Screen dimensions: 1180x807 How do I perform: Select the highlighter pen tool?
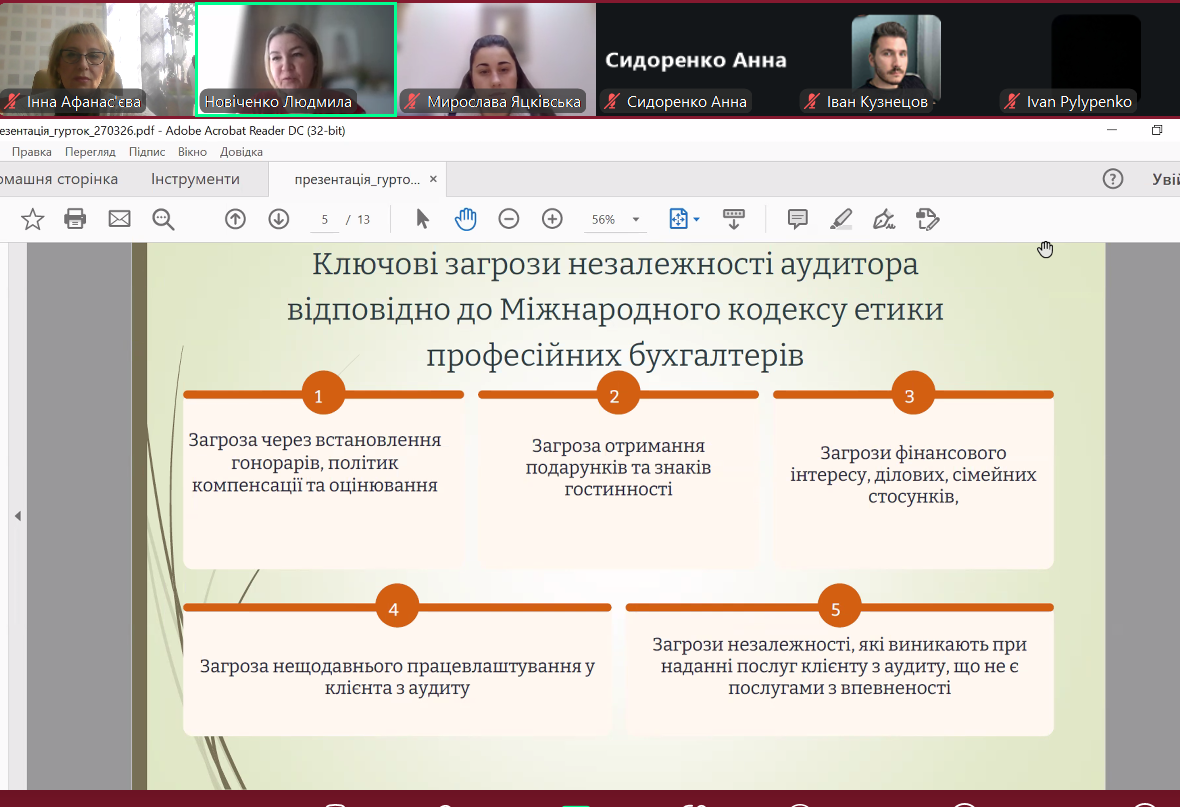[841, 219]
